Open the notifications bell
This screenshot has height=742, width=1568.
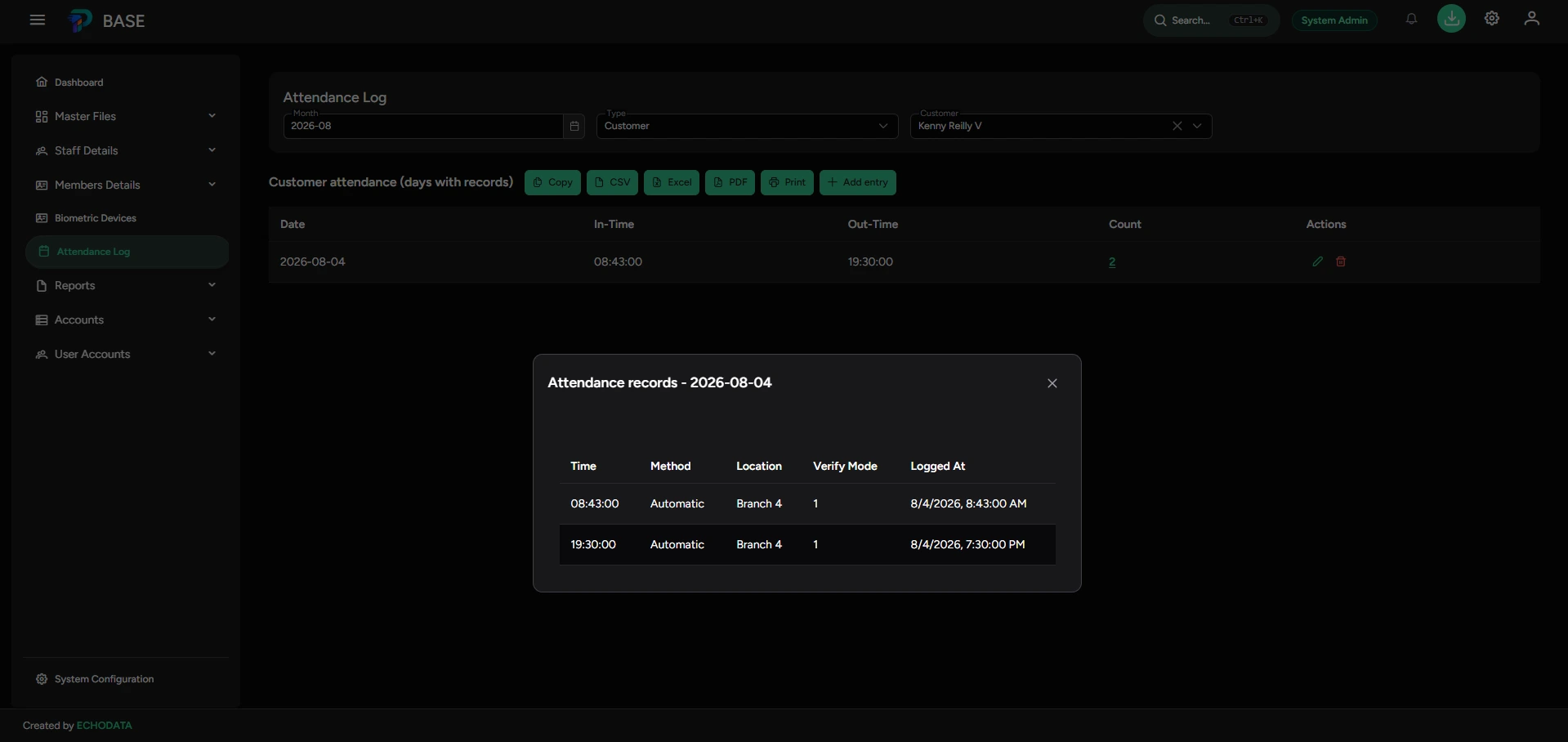coord(1411,19)
